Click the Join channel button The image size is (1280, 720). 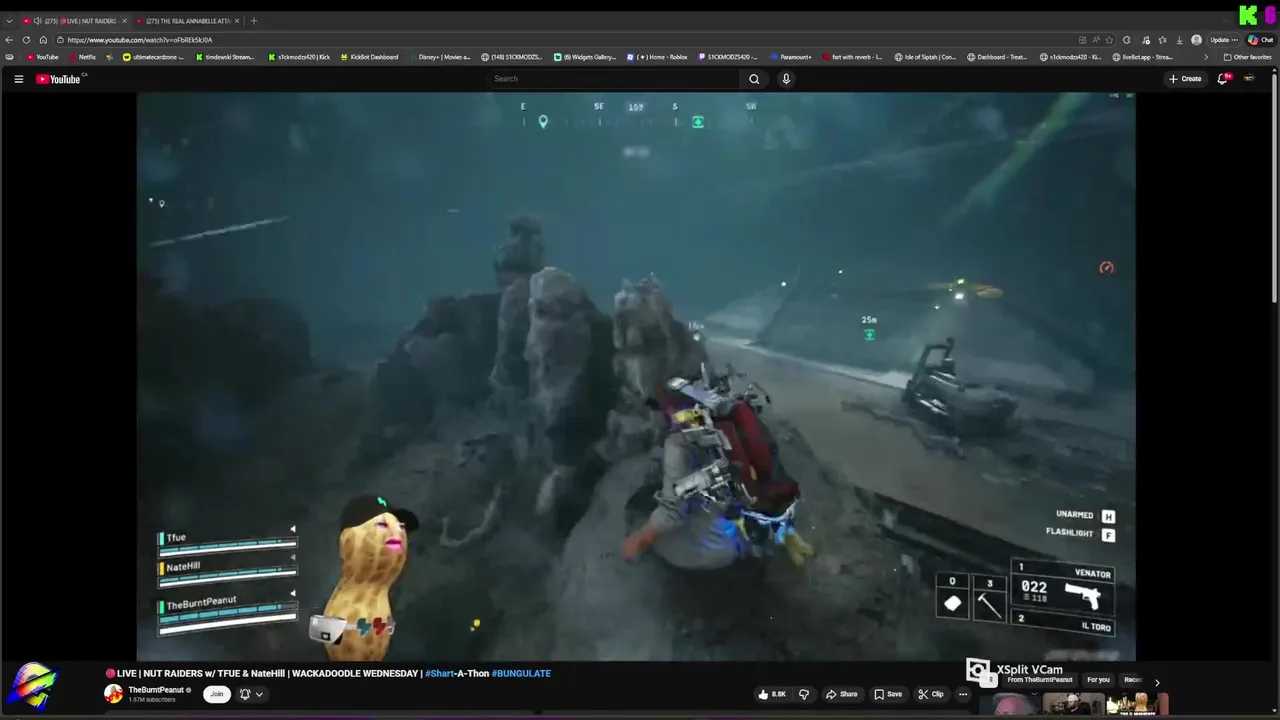tap(216, 694)
